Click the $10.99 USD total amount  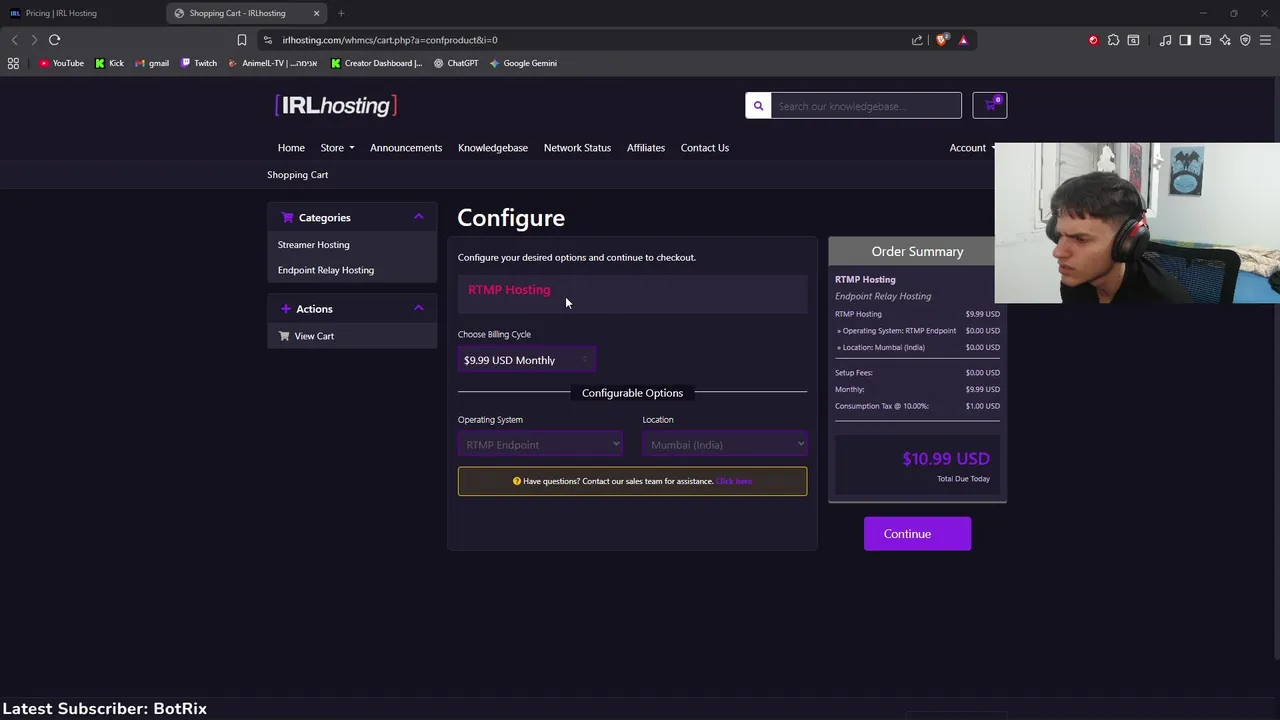[x=946, y=459]
